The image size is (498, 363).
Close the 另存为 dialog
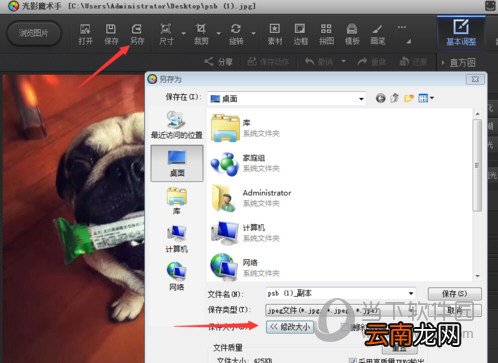pyautogui.click(x=475, y=79)
